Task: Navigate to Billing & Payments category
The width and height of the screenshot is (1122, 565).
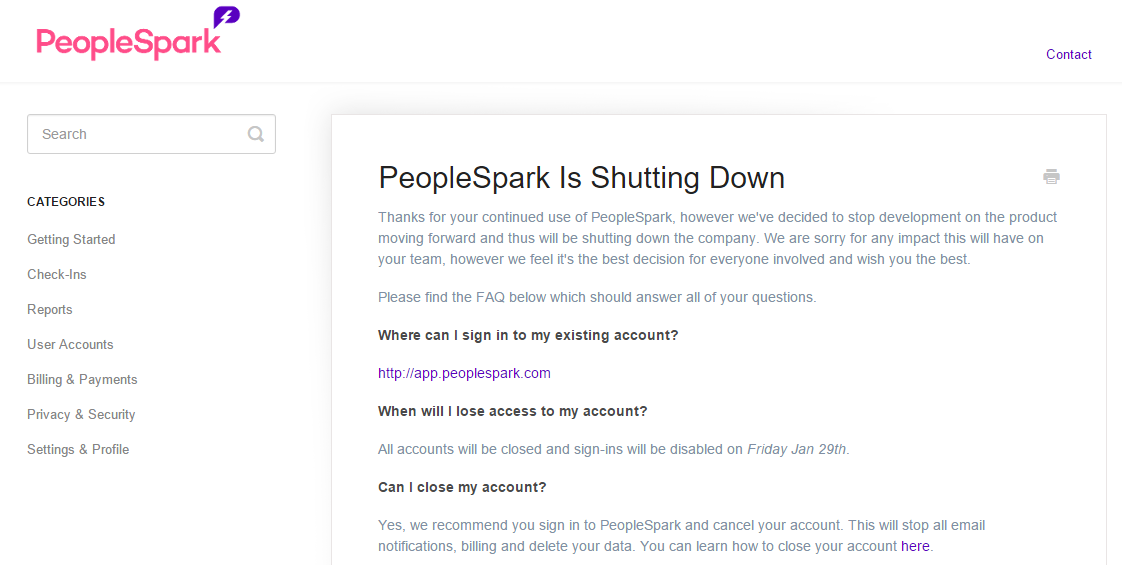Action: [x=82, y=379]
